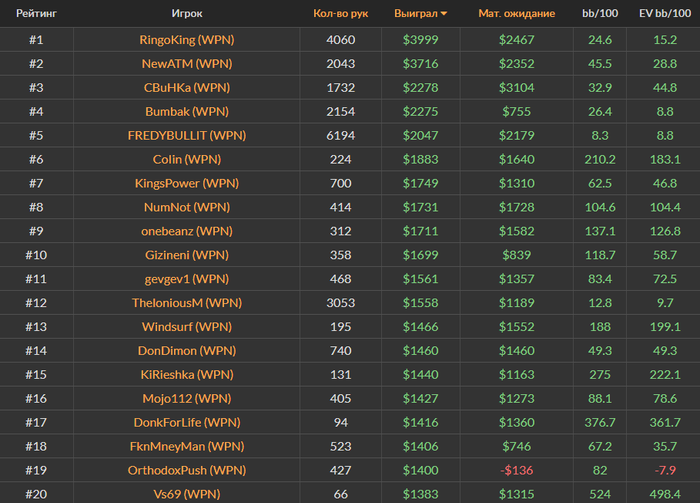Open player CBuHKa (WPN)

(x=187, y=87)
